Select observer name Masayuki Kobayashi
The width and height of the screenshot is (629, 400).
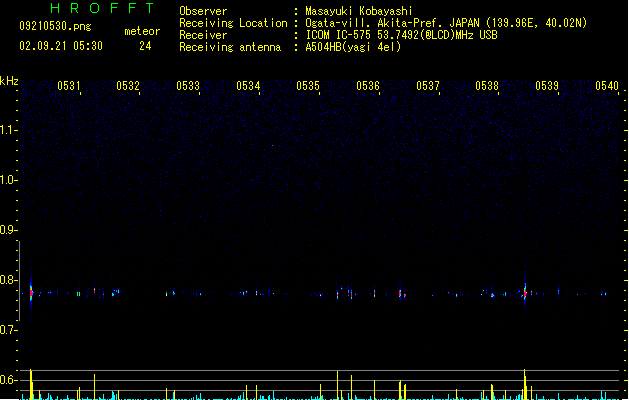pos(359,11)
